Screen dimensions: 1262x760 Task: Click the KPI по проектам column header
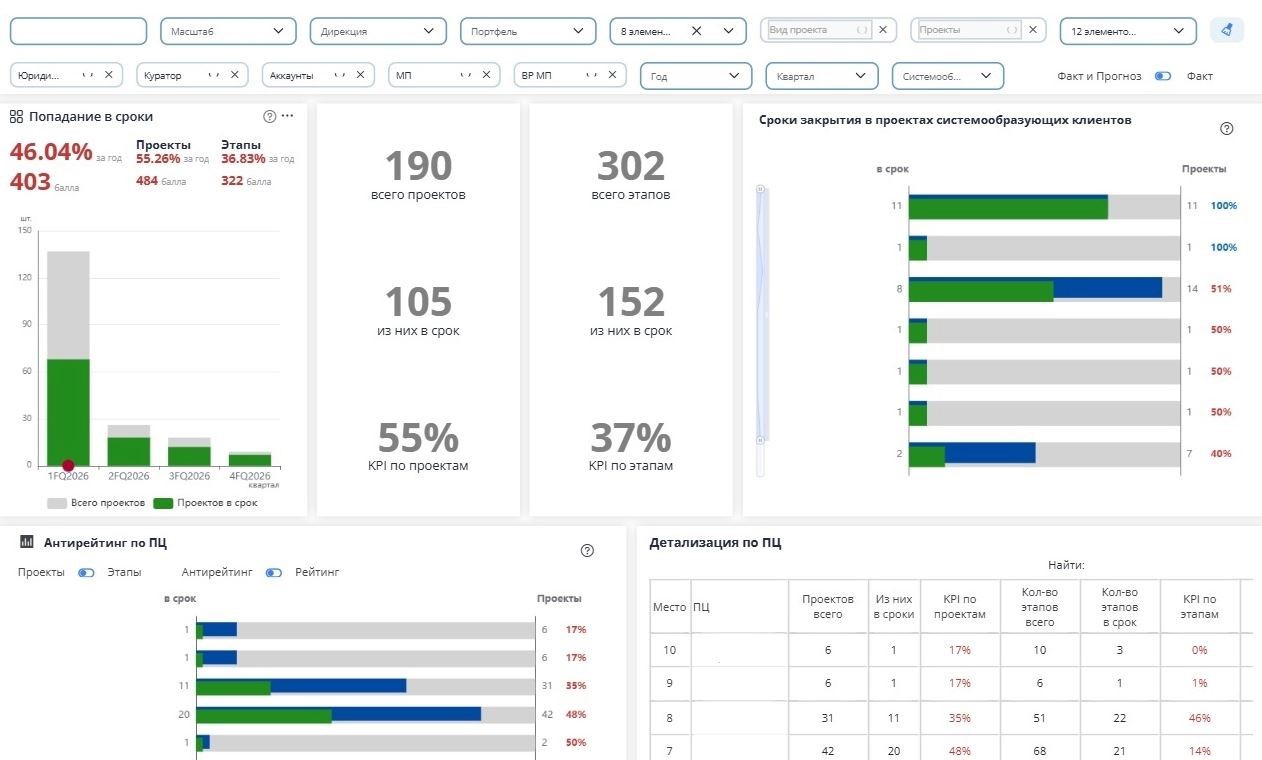[960, 607]
